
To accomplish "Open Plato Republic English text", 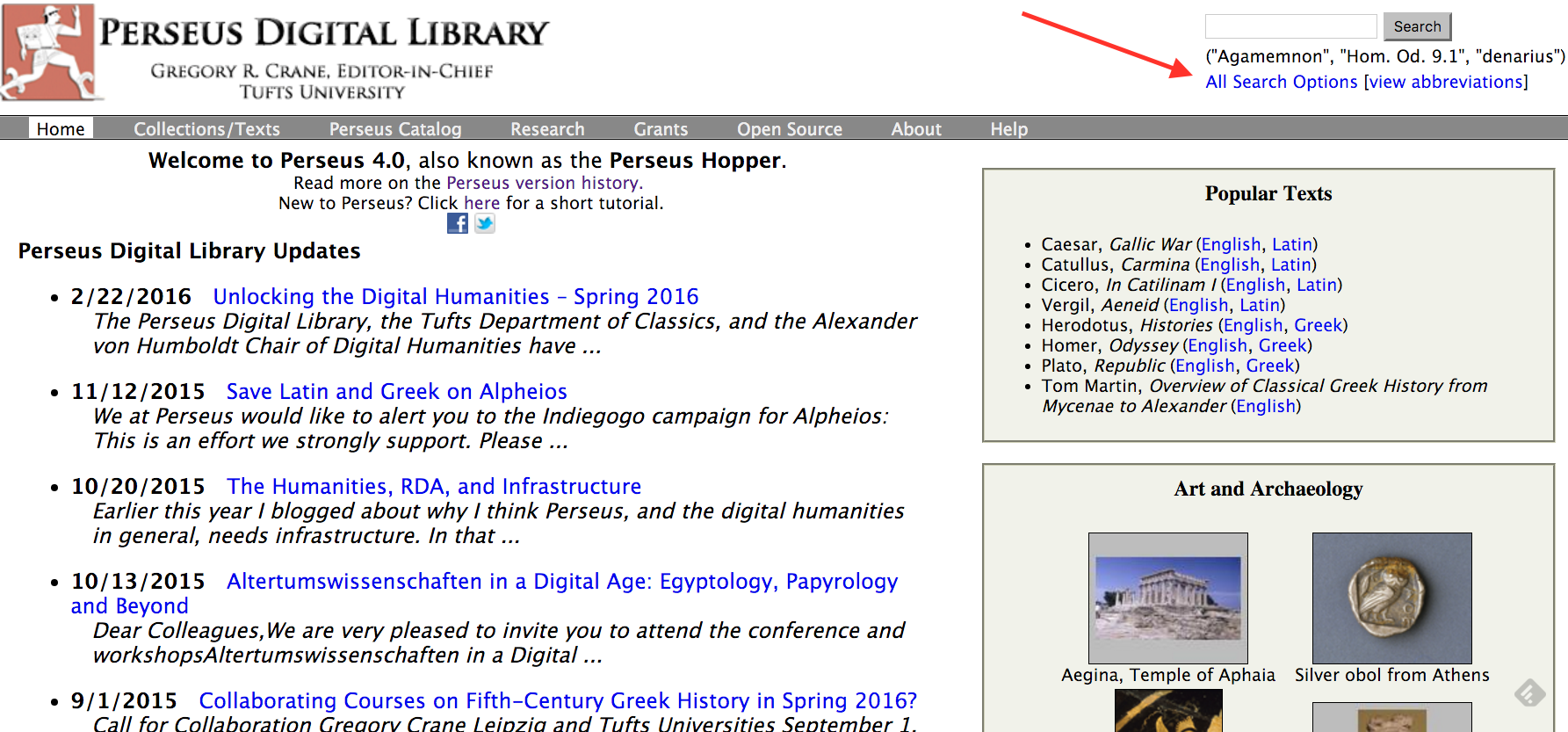I will click(1205, 366).
